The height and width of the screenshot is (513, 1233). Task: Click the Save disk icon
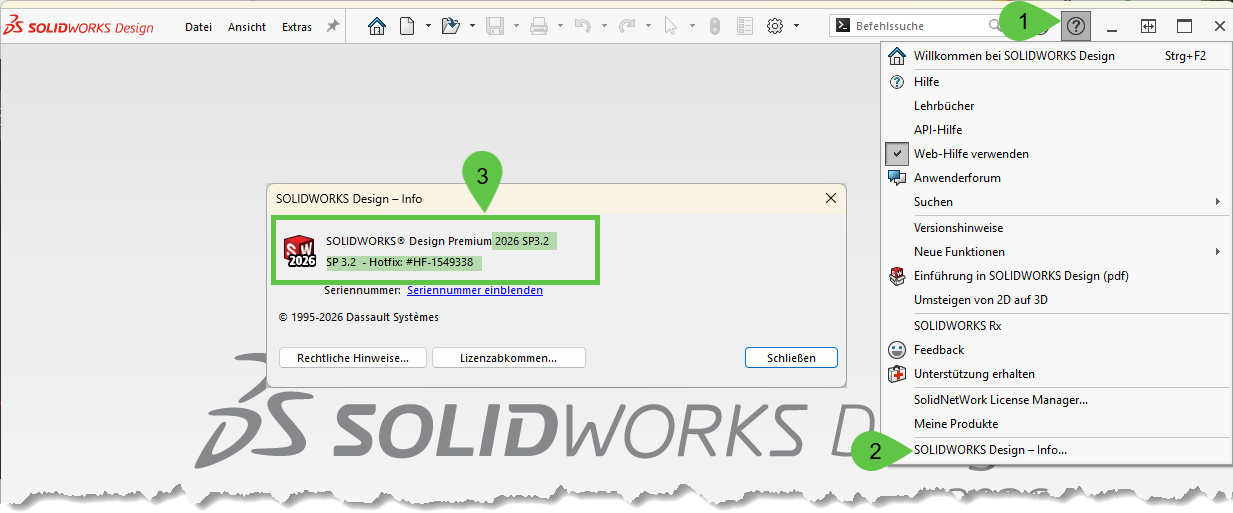495,27
